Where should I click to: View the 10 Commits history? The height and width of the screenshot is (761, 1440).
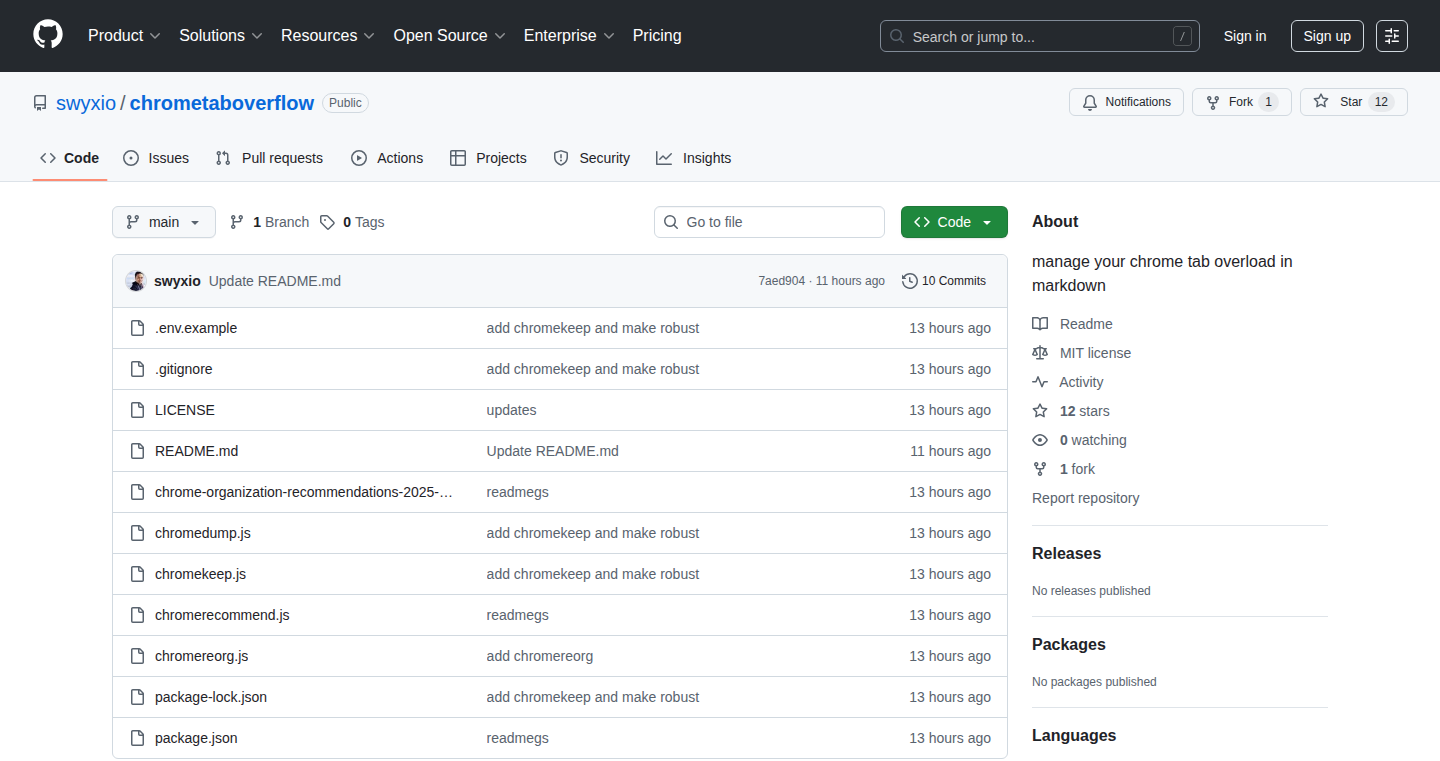tap(944, 281)
